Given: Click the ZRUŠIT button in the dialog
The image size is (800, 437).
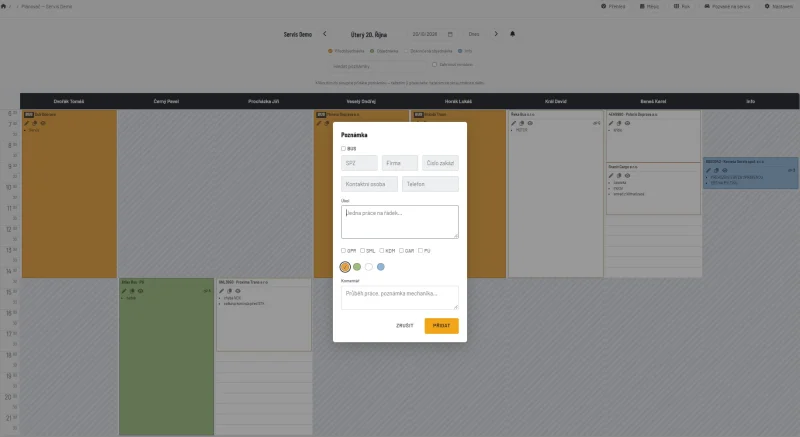Looking at the screenshot, I should coord(405,325).
